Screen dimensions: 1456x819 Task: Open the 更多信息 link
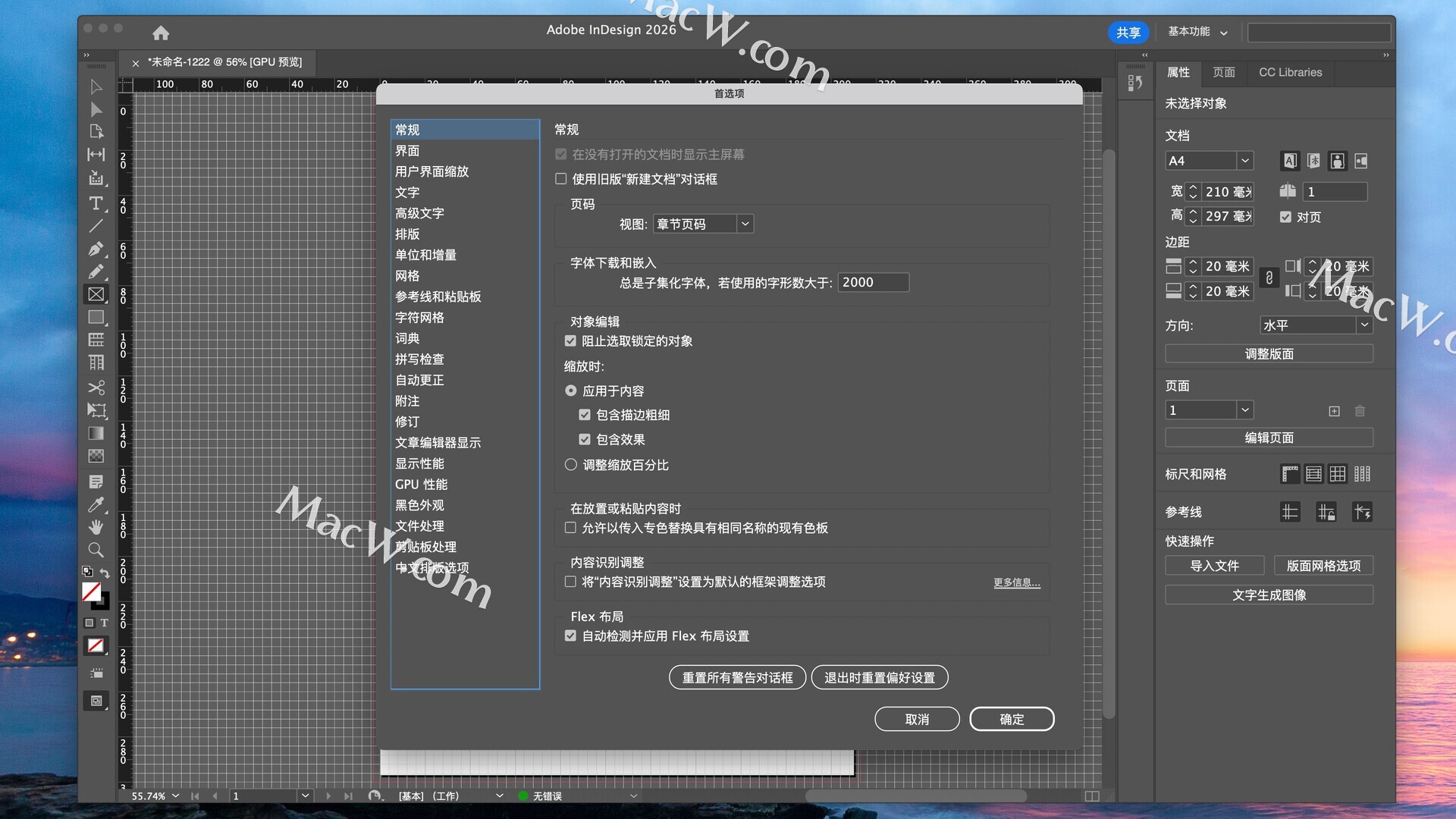point(1016,582)
